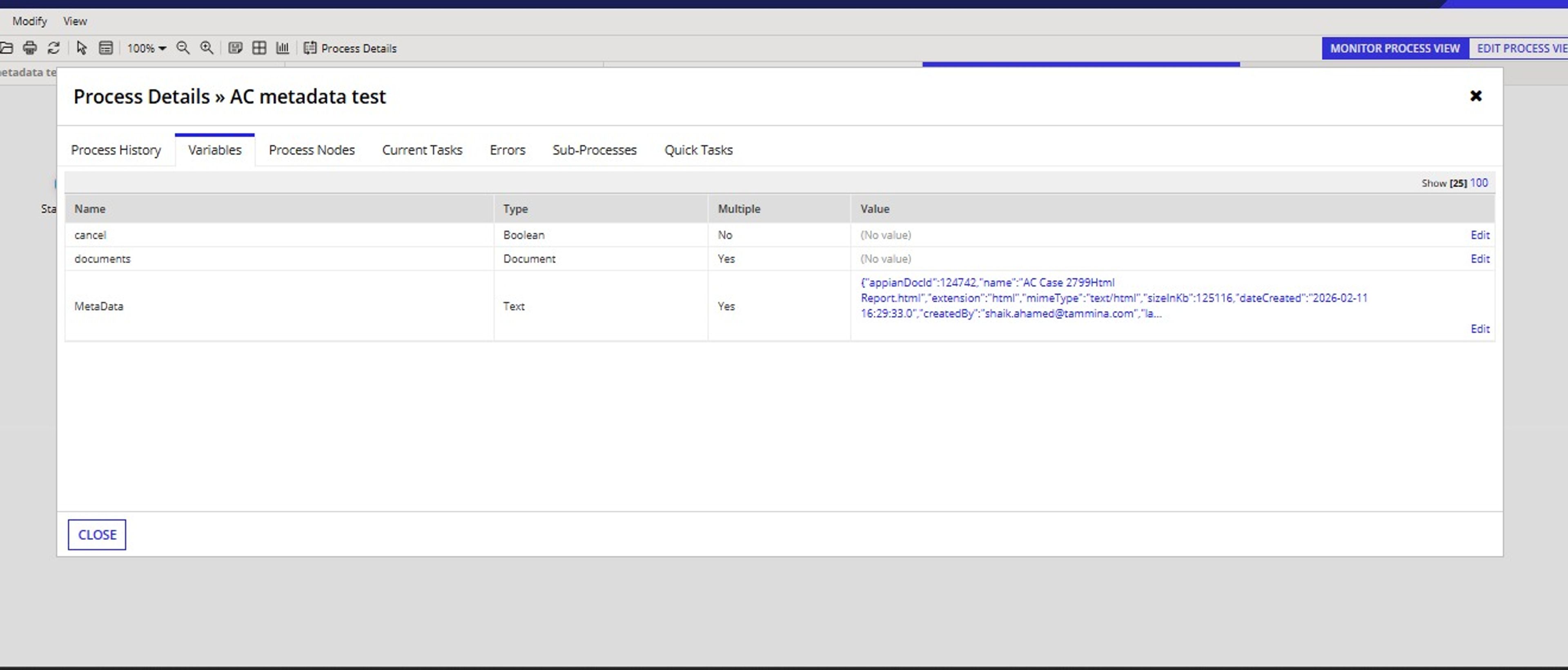Click the annotation note icon in toolbar
1568x670 pixels.
click(235, 48)
